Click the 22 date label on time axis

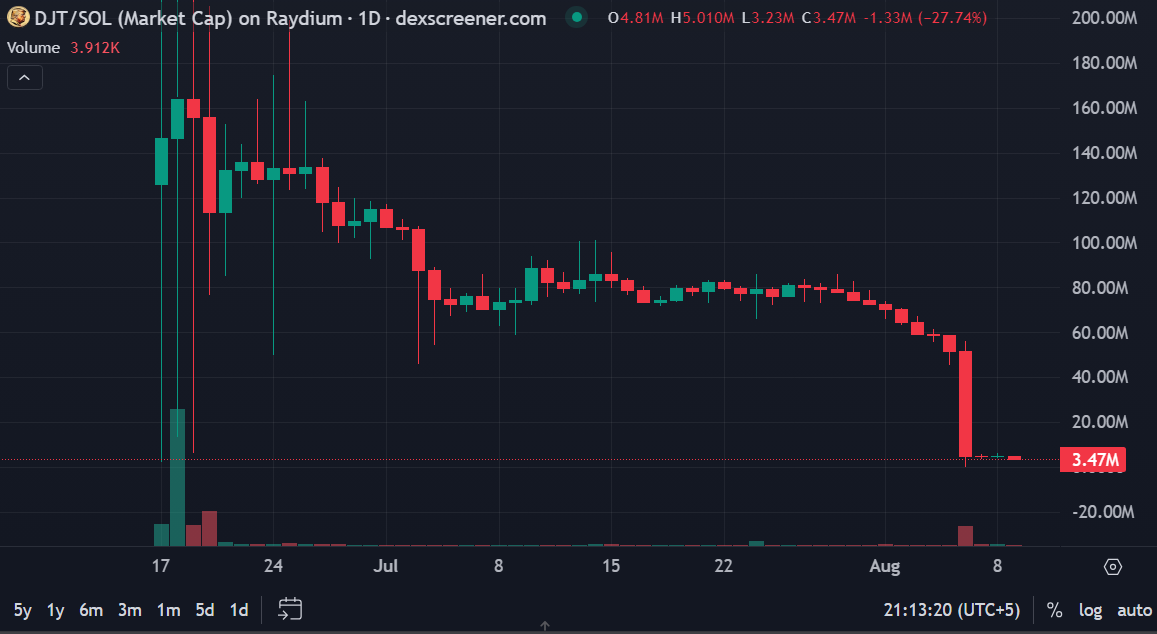[724, 566]
